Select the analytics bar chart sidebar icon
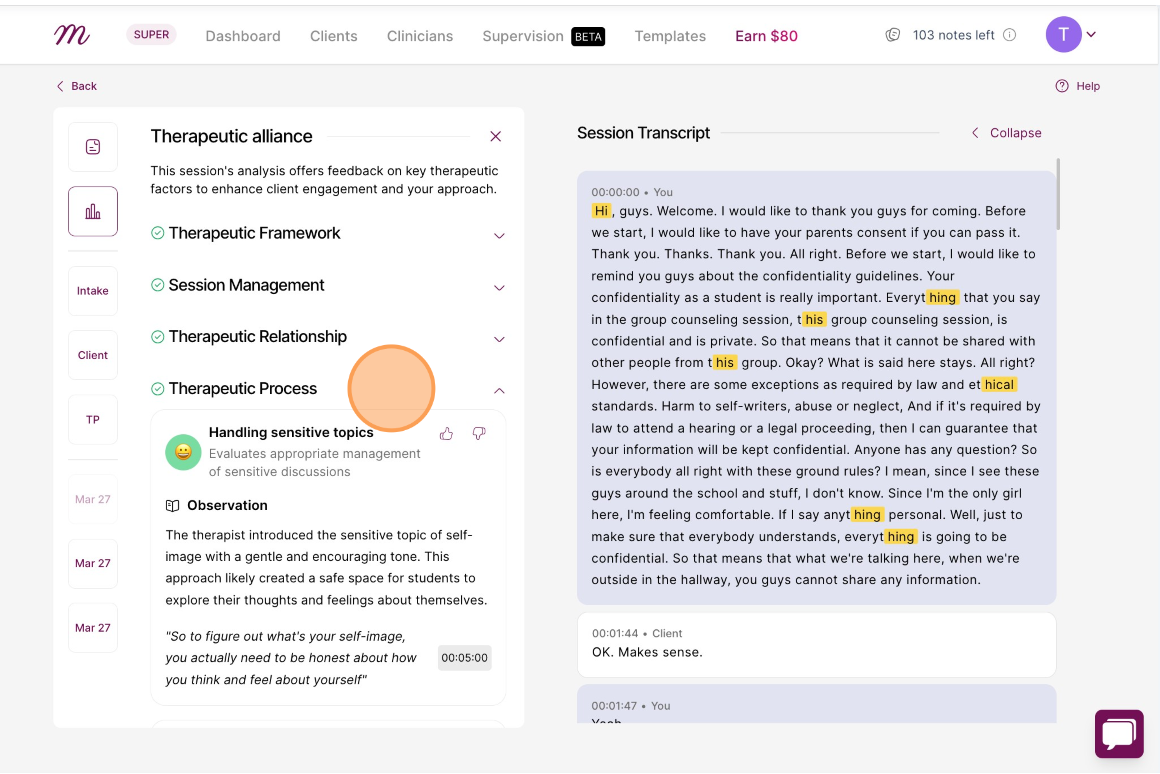The height and width of the screenshot is (774, 1160). (x=92, y=212)
